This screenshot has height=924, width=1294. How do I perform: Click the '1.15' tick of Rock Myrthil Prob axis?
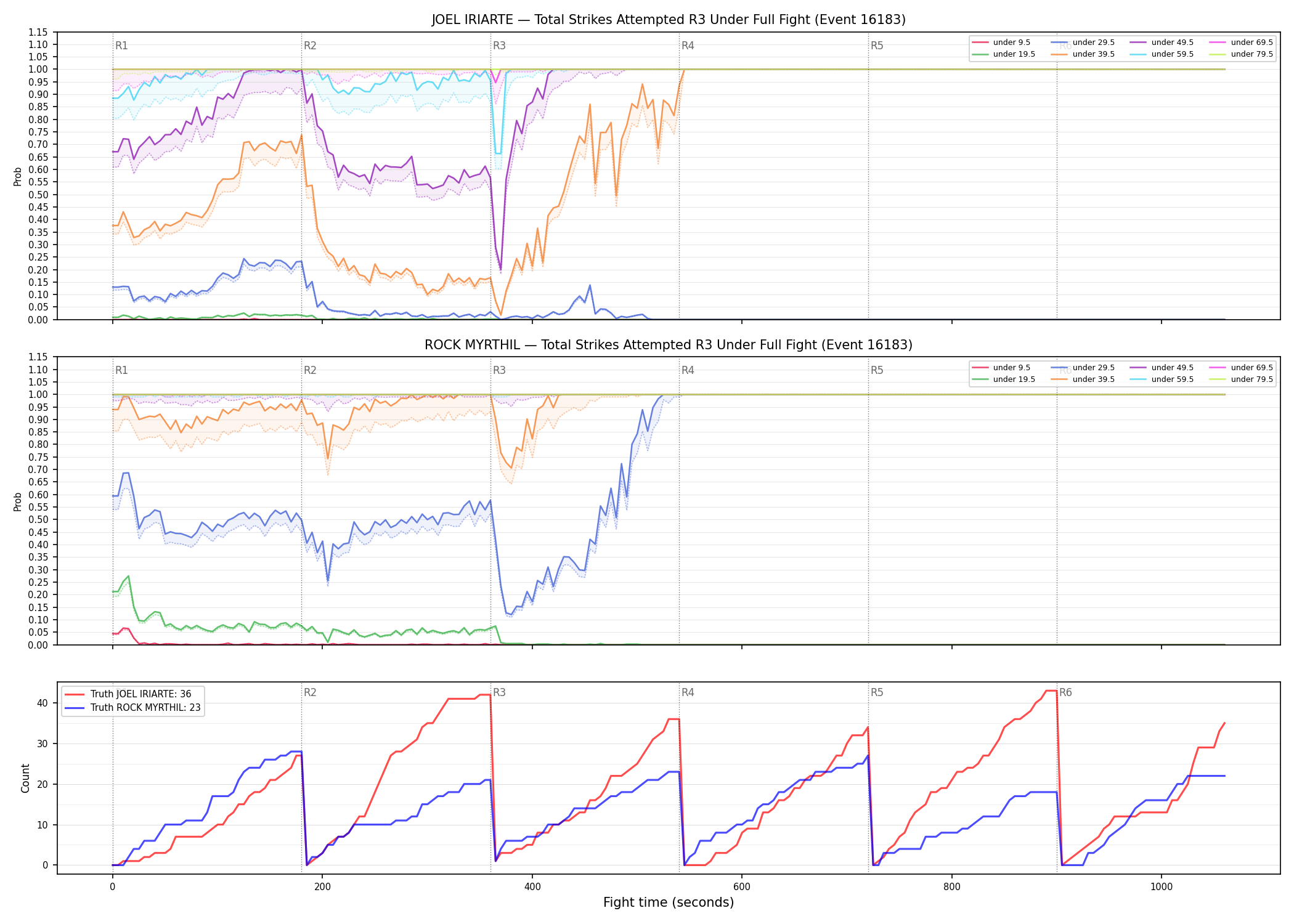pyautogui.click(x=38, y=357)
